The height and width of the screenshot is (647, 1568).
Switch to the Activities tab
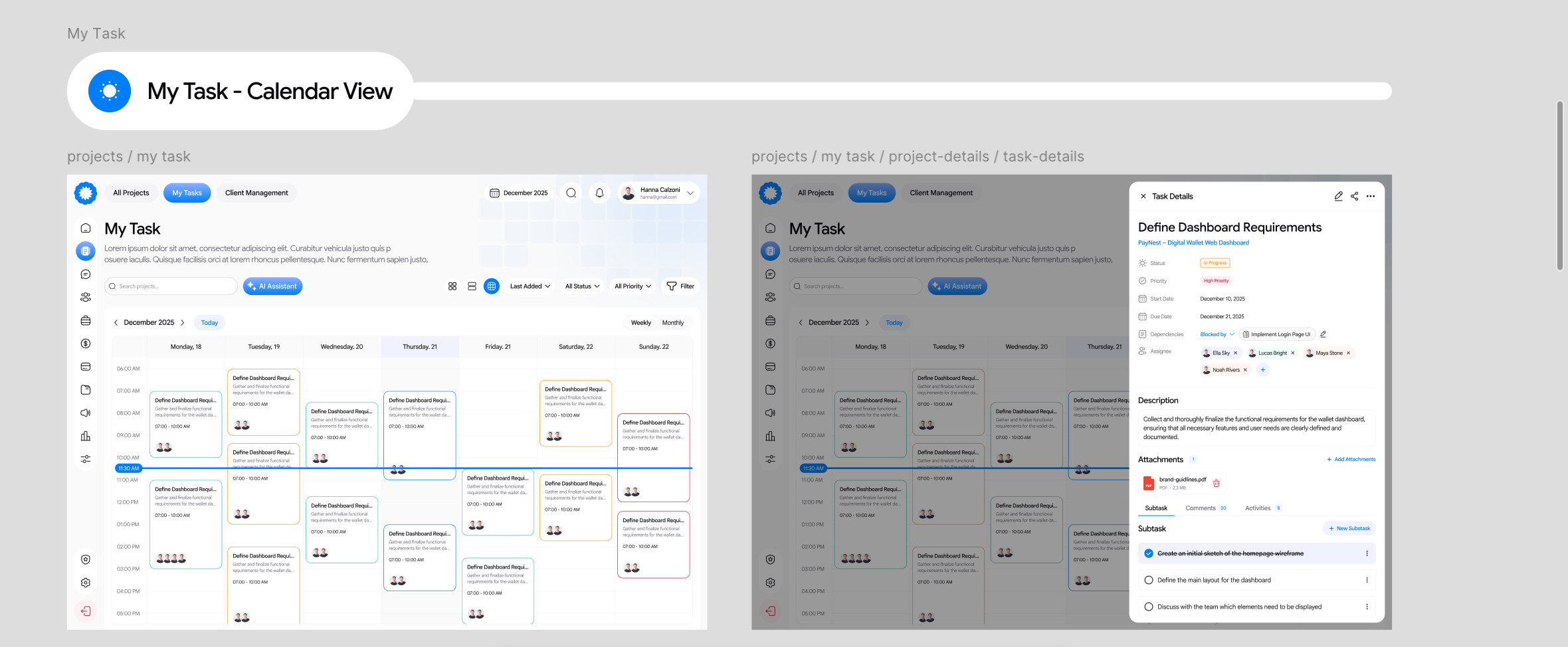[x=1263, y=508]
